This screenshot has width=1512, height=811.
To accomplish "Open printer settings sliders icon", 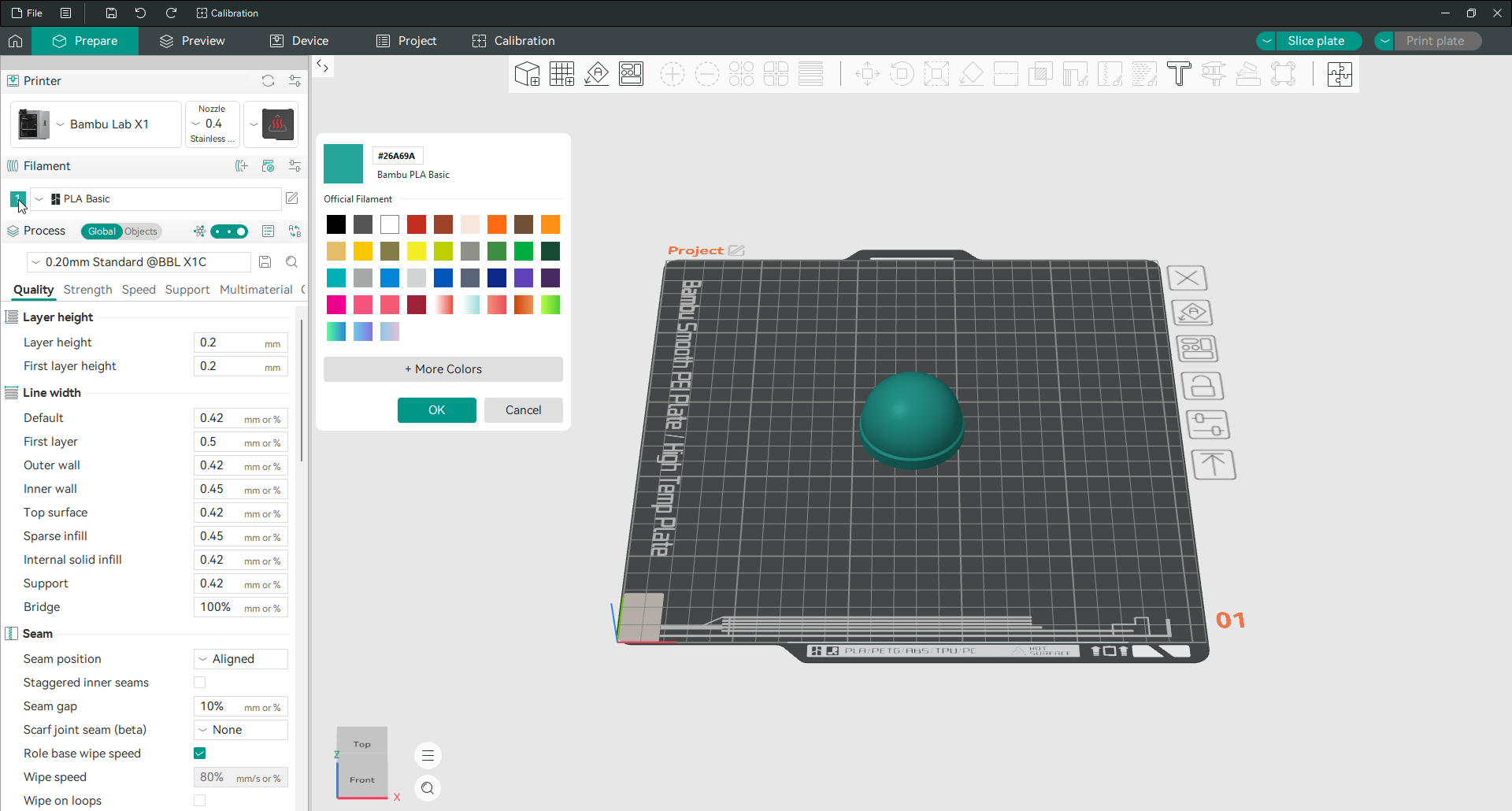I will (x=295, y=81).
